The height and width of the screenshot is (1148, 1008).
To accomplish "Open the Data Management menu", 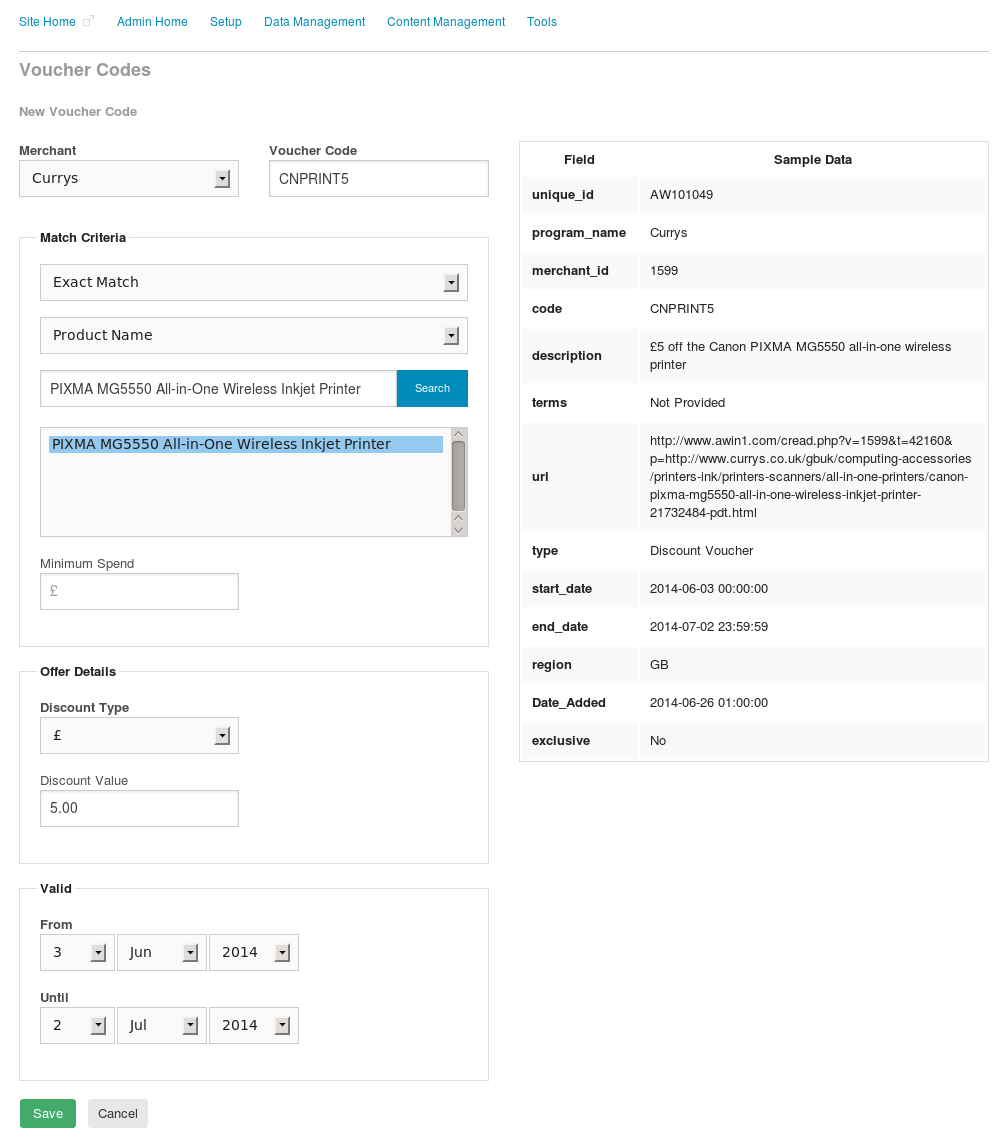I will (314, 22).
